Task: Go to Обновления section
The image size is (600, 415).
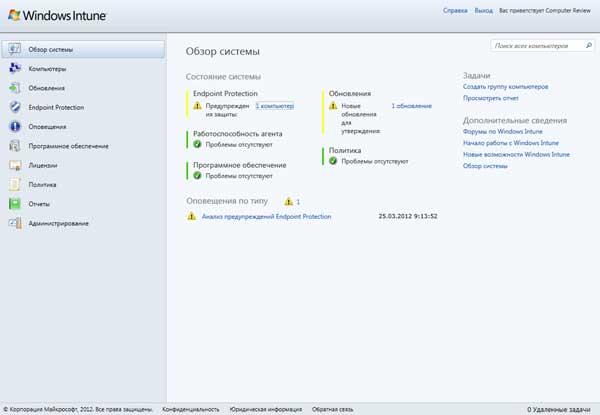Action: click(46, 88)
